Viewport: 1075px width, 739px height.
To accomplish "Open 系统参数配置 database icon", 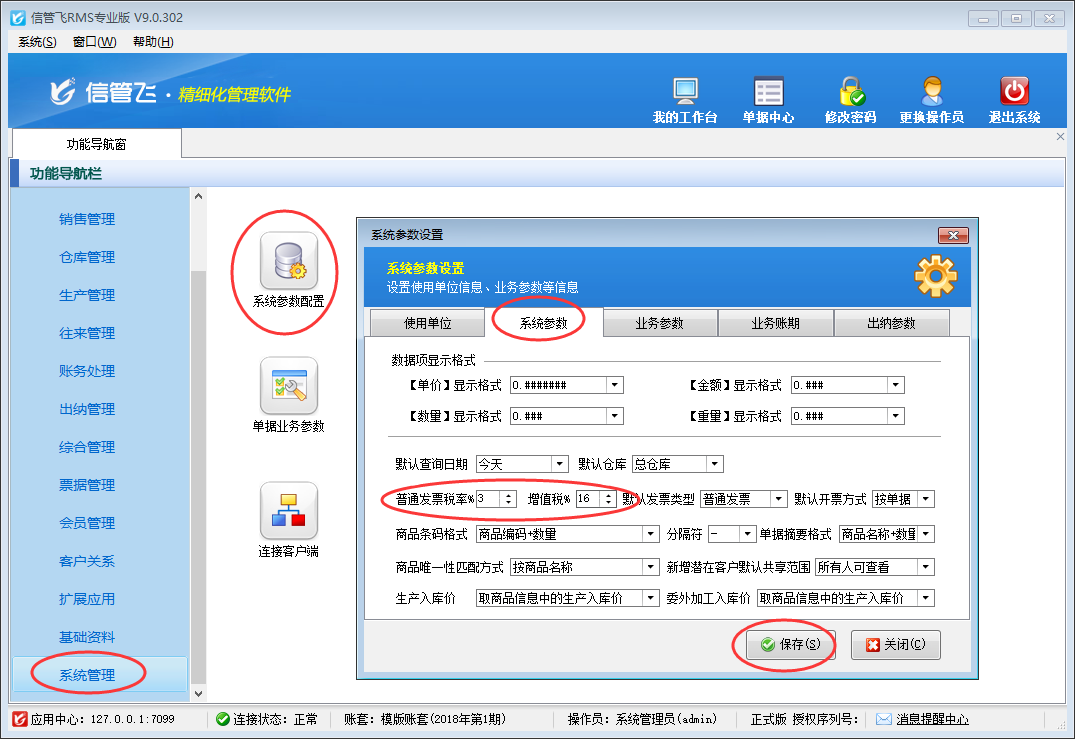I will [x=288, y=260].
